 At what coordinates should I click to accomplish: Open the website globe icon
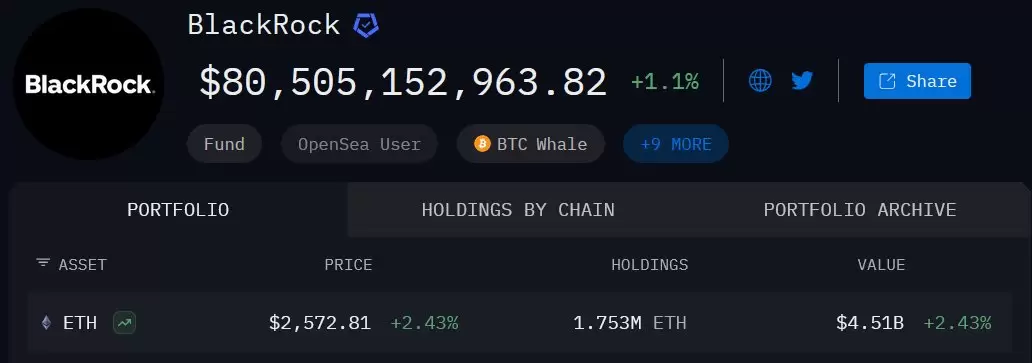pos(760,81)
